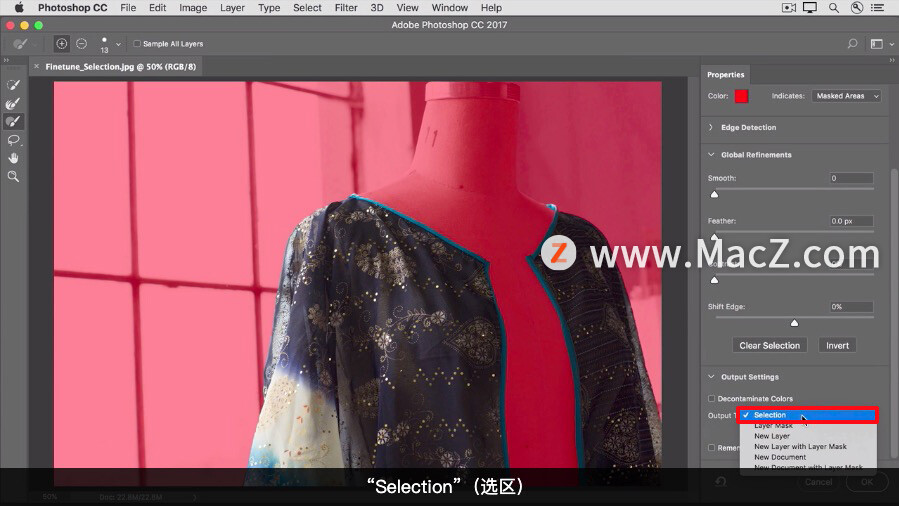Click the tool preset brush icon
Screen dimensions: 899x506
pos(20,44)
